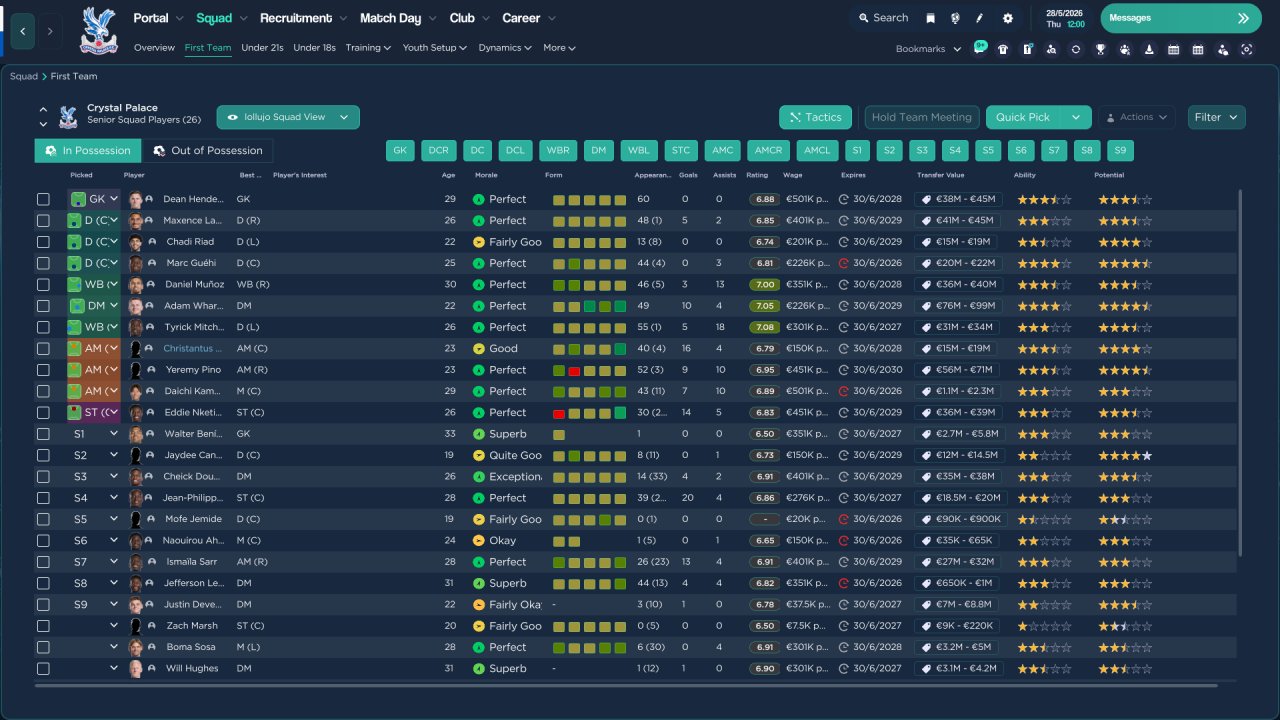The width and height of the screenshot is (1280, 720).
Task: Open the trophy competitions shortcut icon
Action: (1100, 49)
